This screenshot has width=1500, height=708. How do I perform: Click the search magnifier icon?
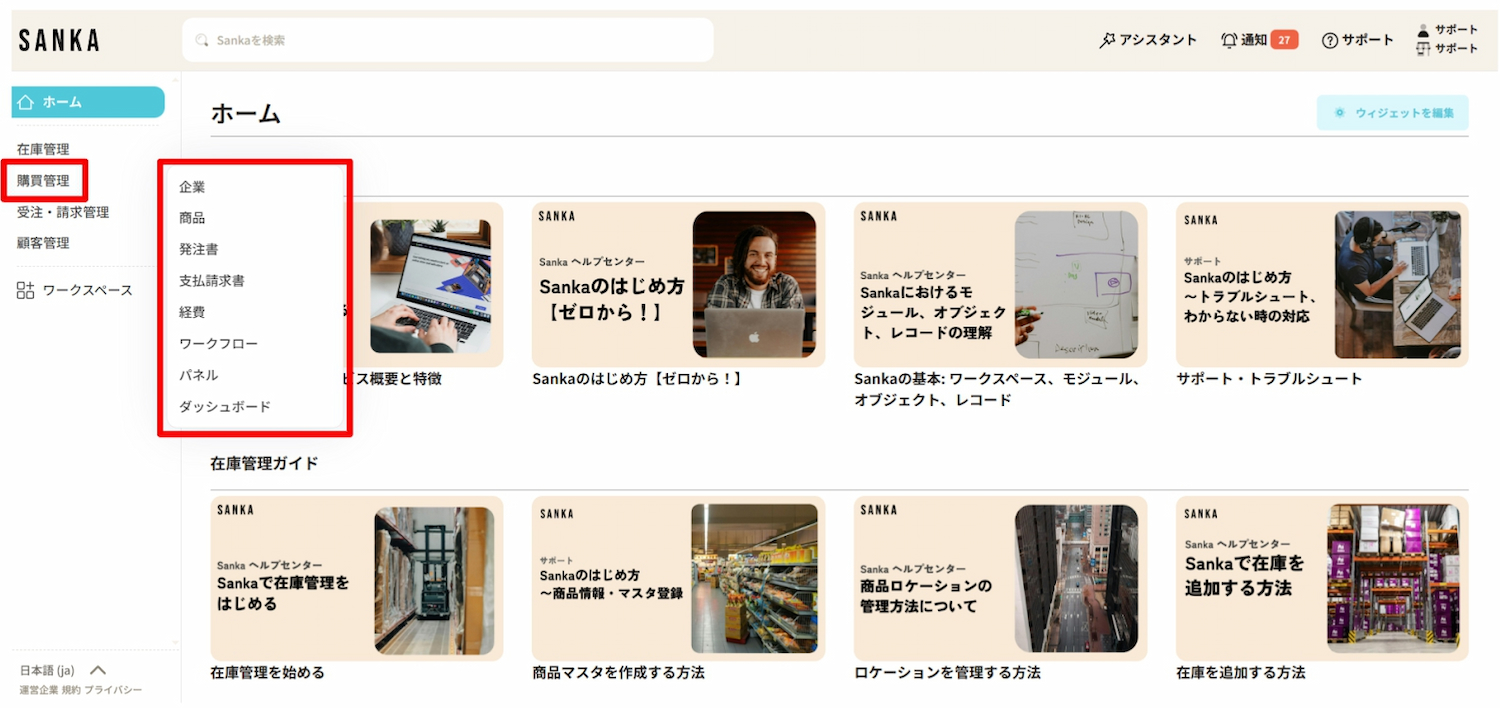(203, 40)
